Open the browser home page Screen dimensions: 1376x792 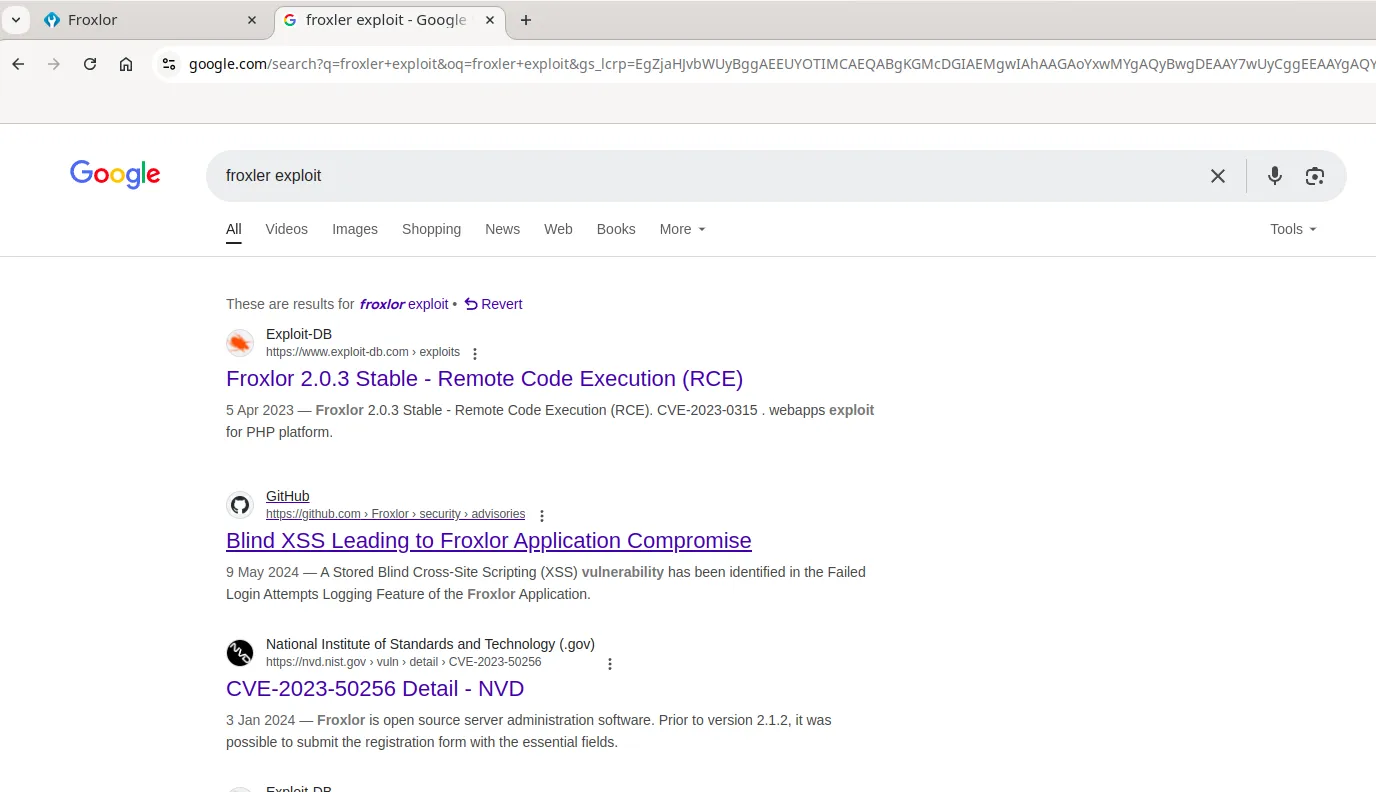[x=126, y=64]
